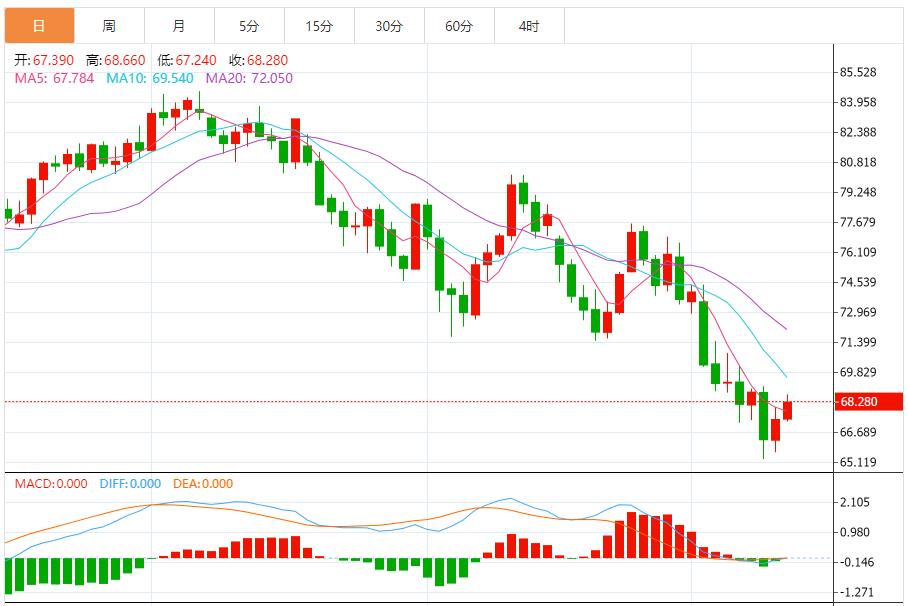Select the MA20 indicator label

(249, 78)
